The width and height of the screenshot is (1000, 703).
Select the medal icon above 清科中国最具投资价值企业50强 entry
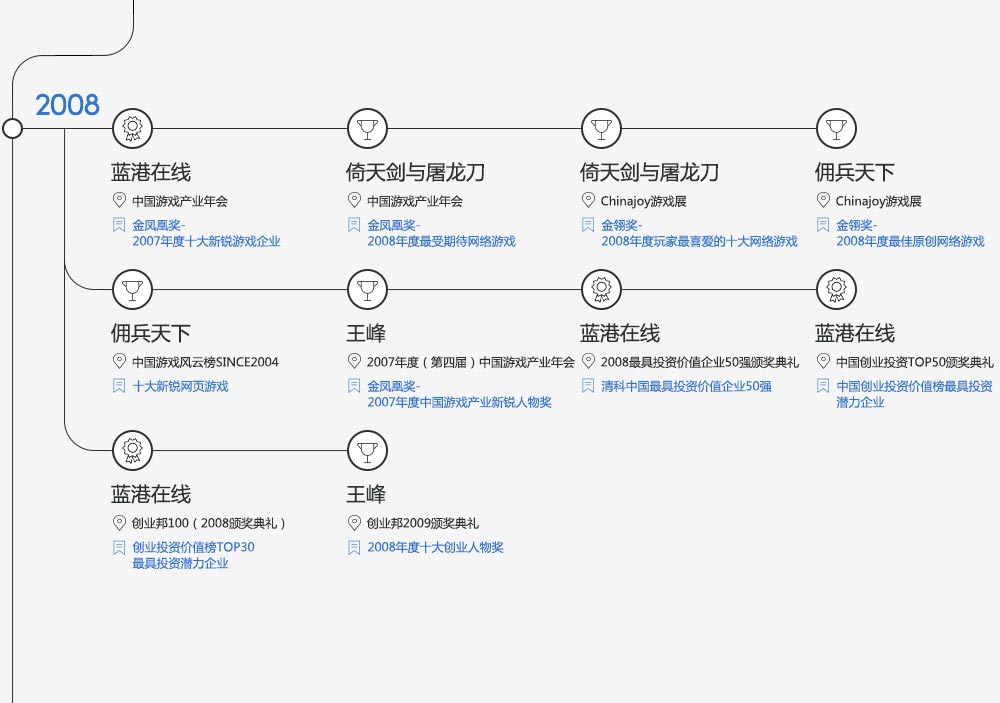(x=601, y=289)
